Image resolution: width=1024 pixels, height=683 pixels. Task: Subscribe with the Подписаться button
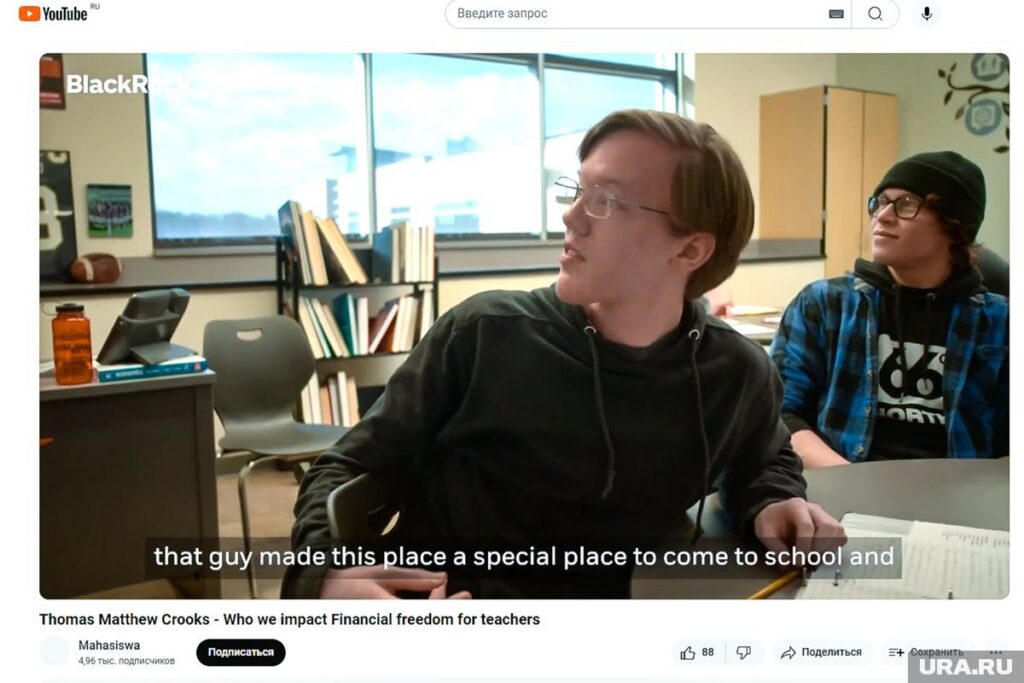tap(240, 652)
